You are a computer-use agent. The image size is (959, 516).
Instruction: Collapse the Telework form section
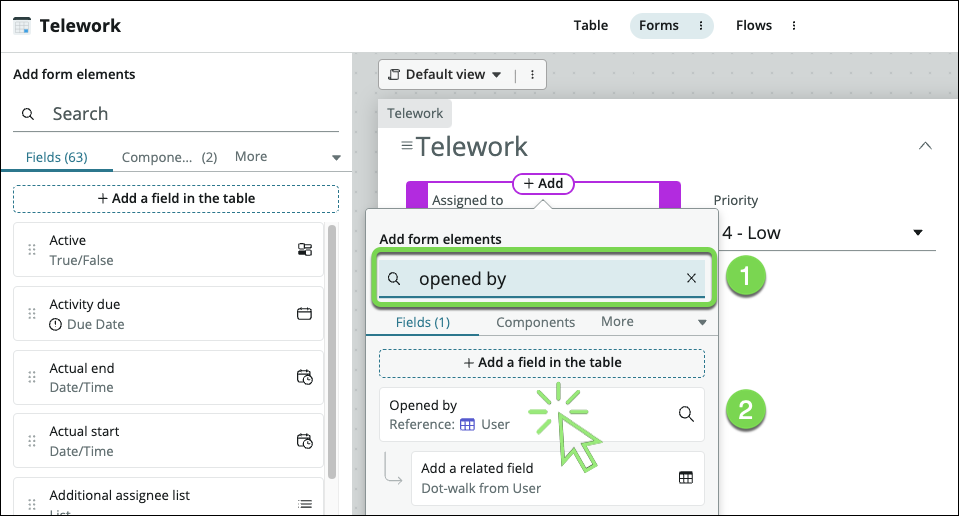[925, 146]
